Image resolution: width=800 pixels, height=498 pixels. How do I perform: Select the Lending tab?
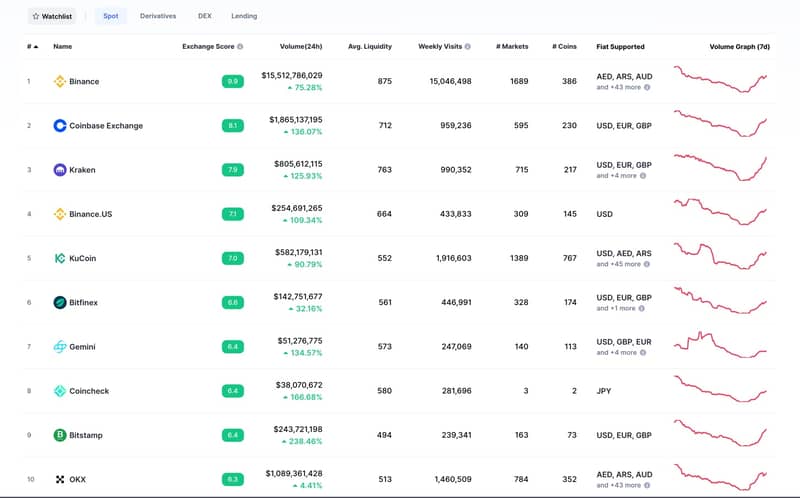[244, 16]
